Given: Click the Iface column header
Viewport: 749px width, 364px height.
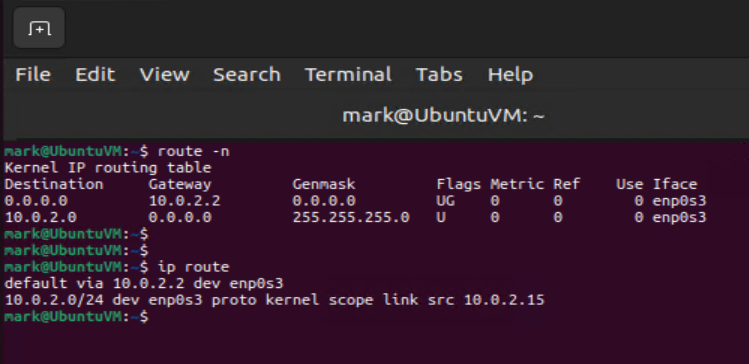Looking at the screenshot, I should tap(674, 184).
